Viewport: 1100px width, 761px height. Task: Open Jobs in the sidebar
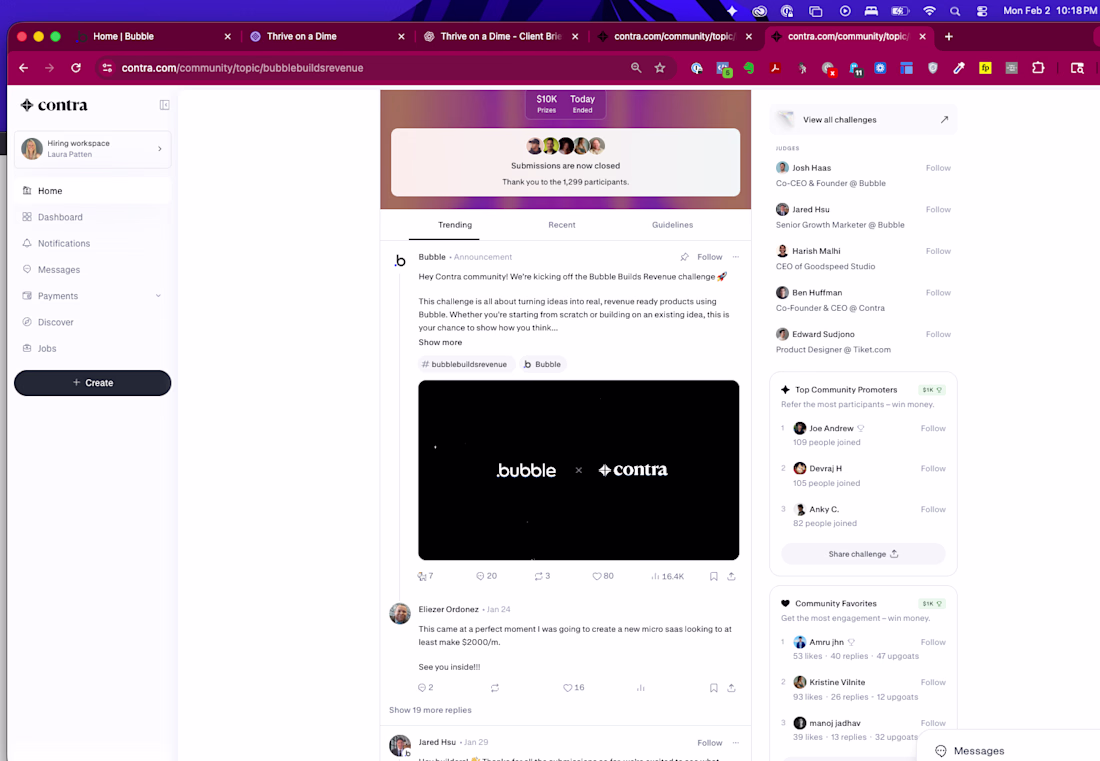(92, 349)
